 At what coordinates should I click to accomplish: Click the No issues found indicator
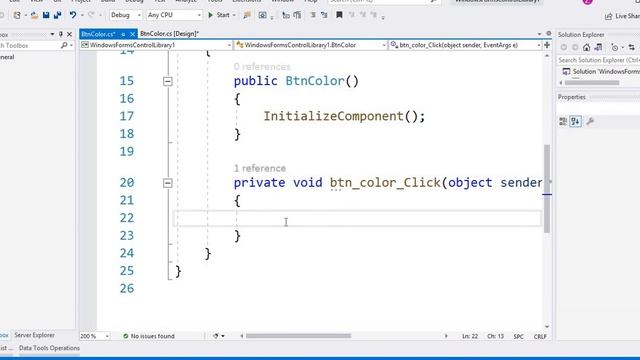pyautogui.click(x=149, y=336)
